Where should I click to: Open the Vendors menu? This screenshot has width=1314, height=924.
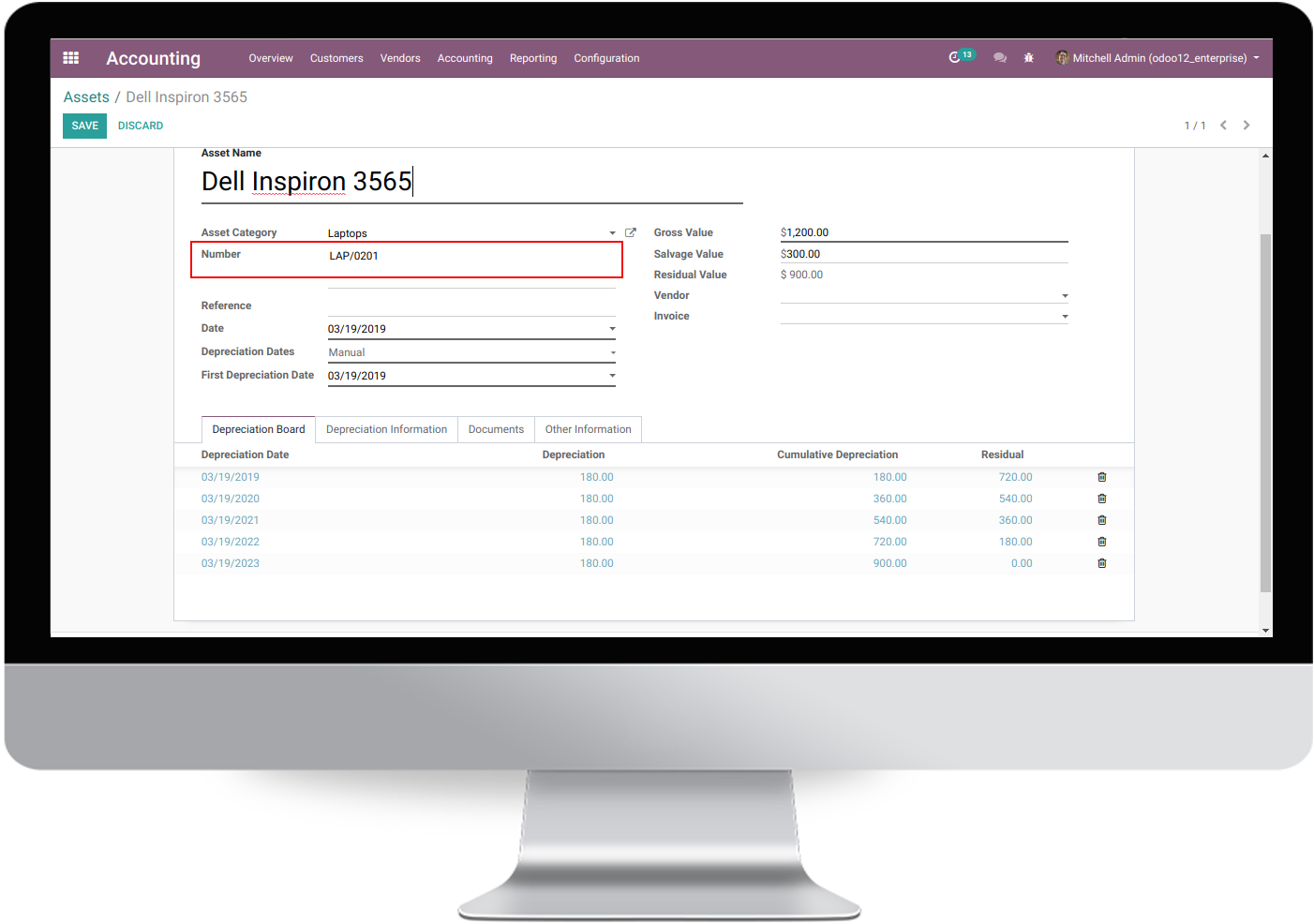pyautogui.click(x=400, y=58)
